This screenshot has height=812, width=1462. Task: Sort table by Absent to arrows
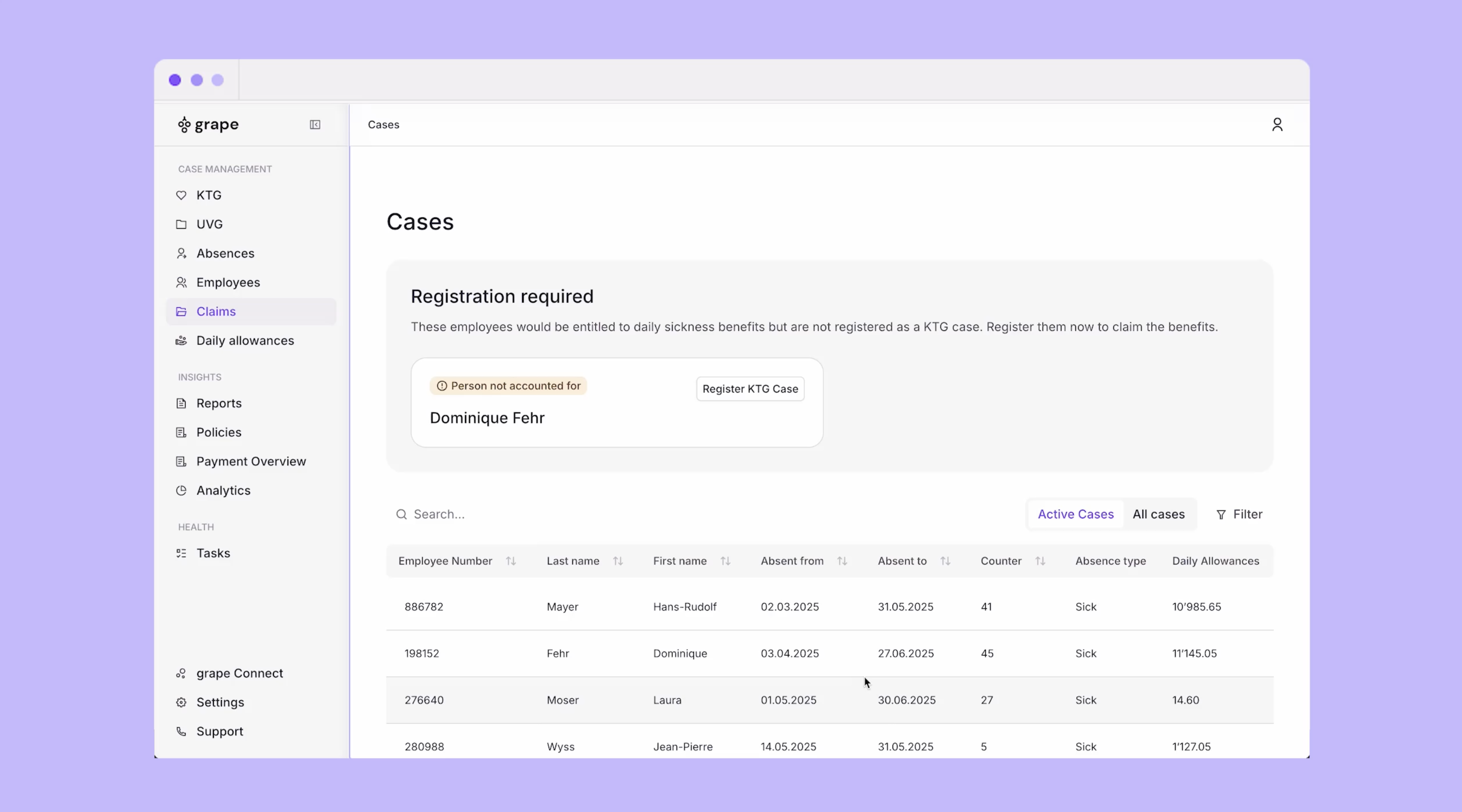pos(945,561)
